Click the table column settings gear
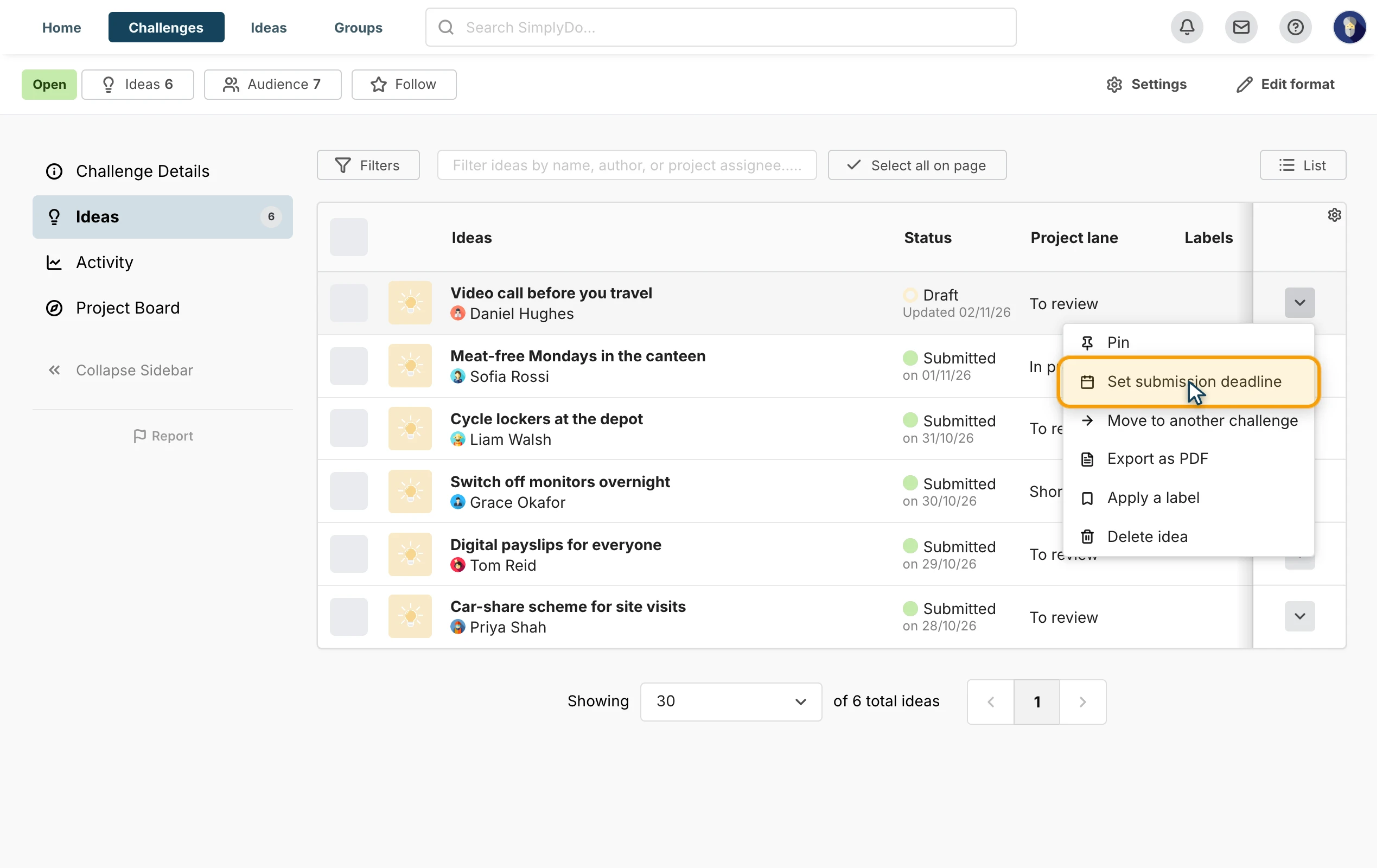The height and width of the screenshot is (868, 1389). tap(1334, 215)
